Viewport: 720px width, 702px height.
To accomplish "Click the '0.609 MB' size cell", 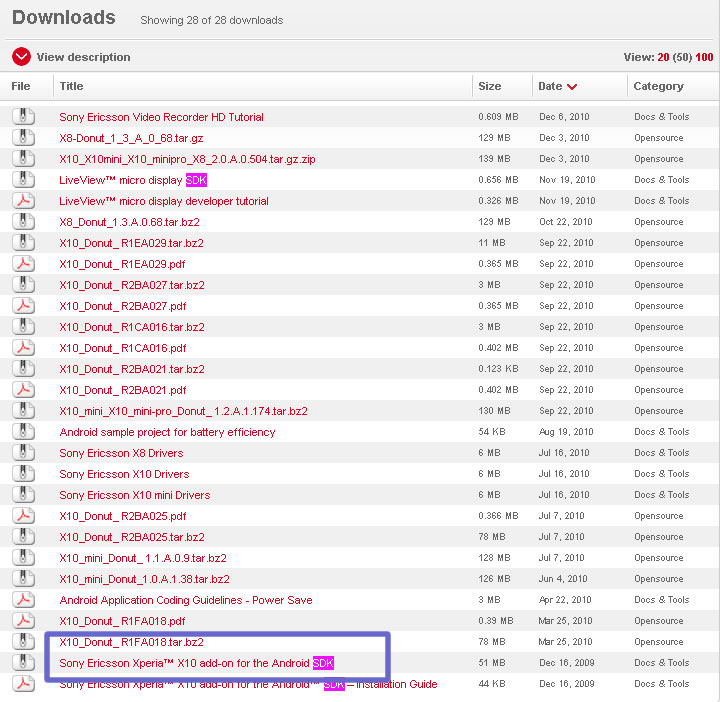I will [x=498, y=117].
